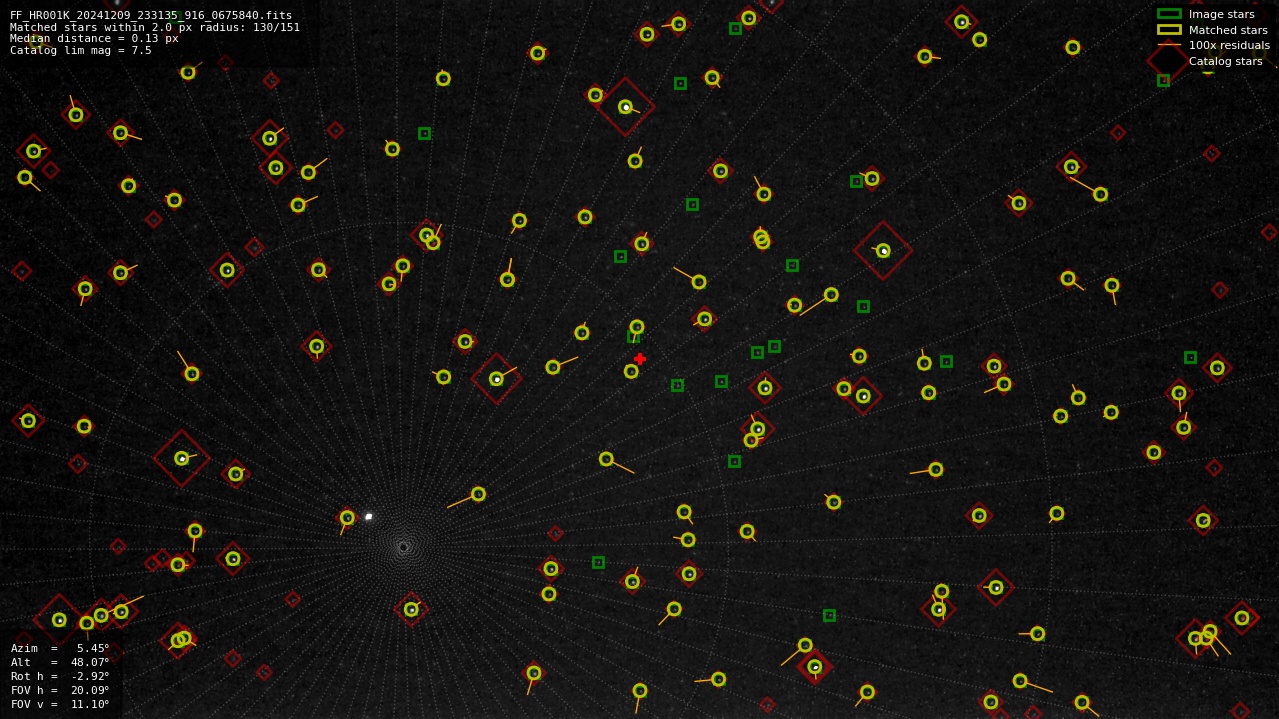Viewport: 1279px width, 719px height.
Task: Click the 'Catalog lim mag = 7.5' line
Action: point(81,50)
